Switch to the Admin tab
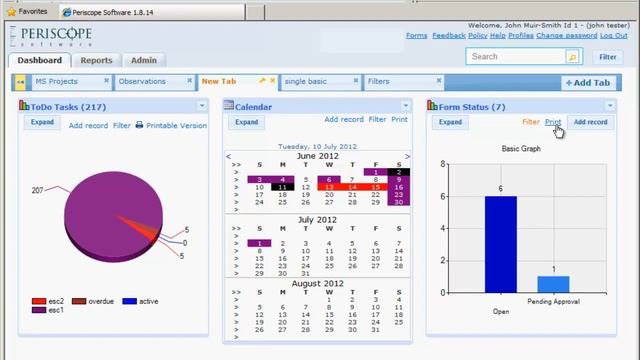 pyautogui.click(x=144, y=60)
